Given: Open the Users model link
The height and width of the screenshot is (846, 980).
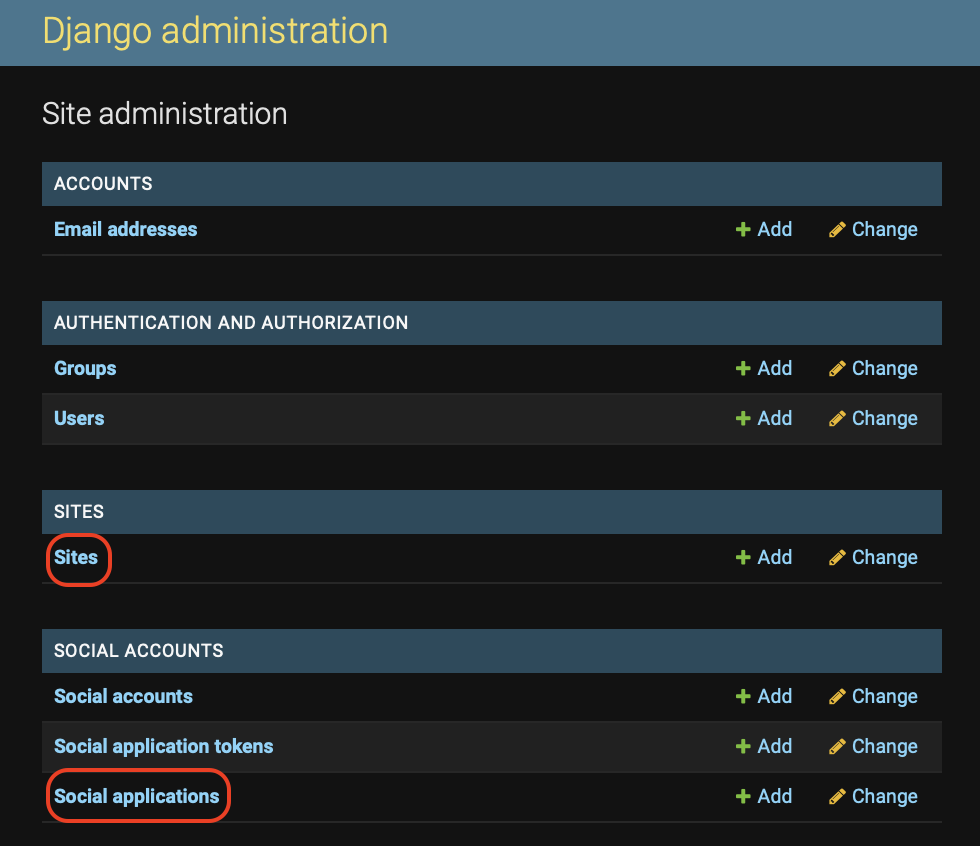Looking at the screenshot, I should [x=79, y=418].
